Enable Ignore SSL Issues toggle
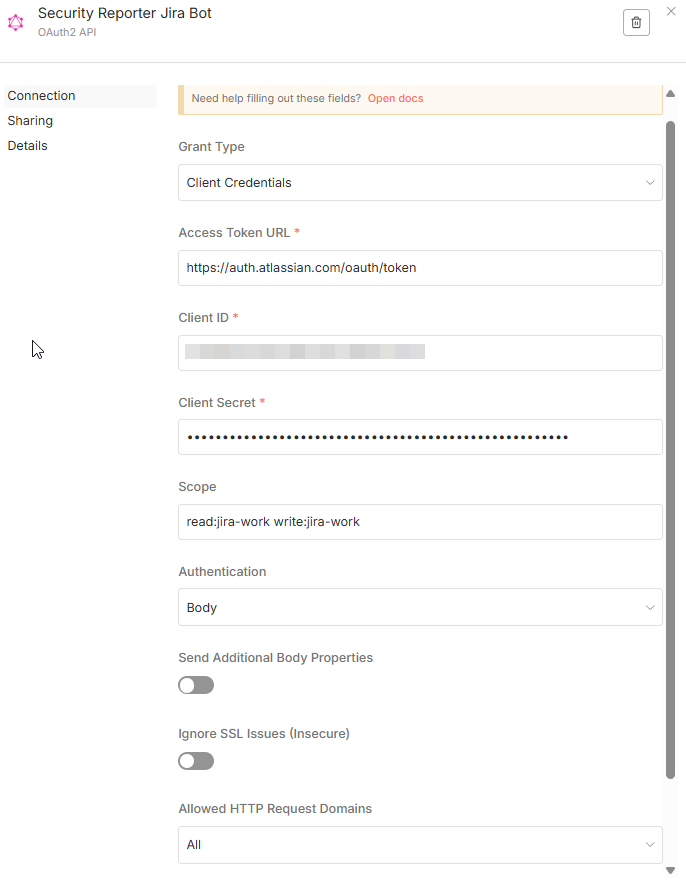The image size is (686, 884). 196,761
